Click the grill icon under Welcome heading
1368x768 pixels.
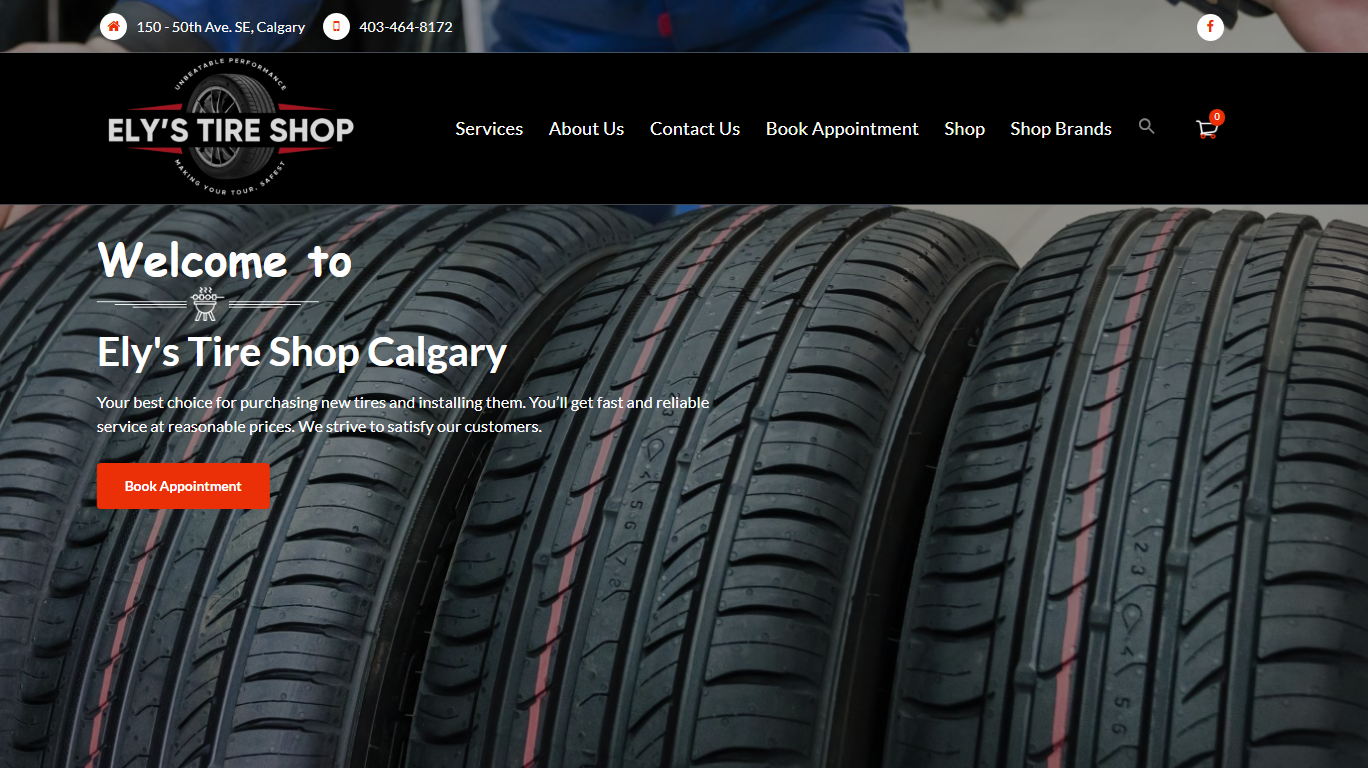[x=205, y=303]
